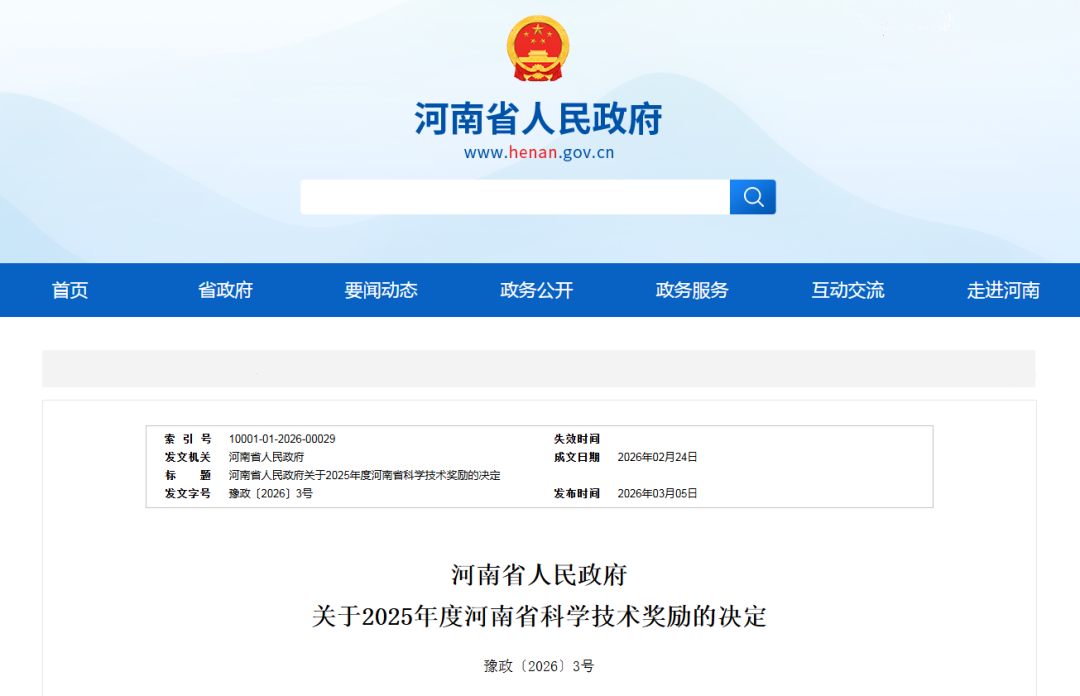Go to the 省政府 section
Screen dimensions: 1080x696
[225, 290]
